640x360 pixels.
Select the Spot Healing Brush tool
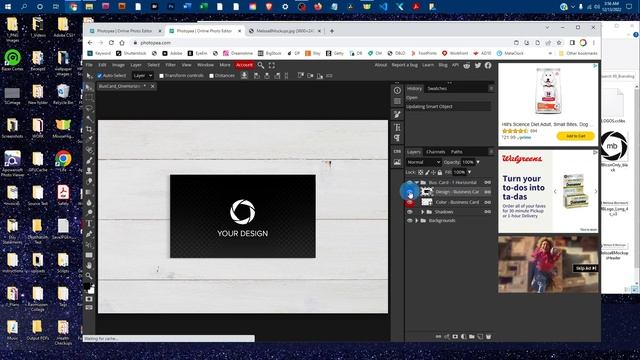coord(89,150)
